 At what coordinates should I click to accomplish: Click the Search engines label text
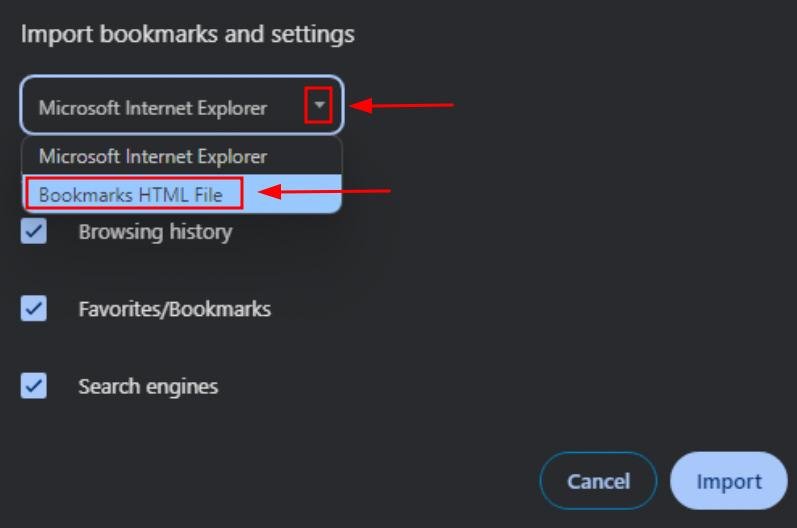point(148,387)
